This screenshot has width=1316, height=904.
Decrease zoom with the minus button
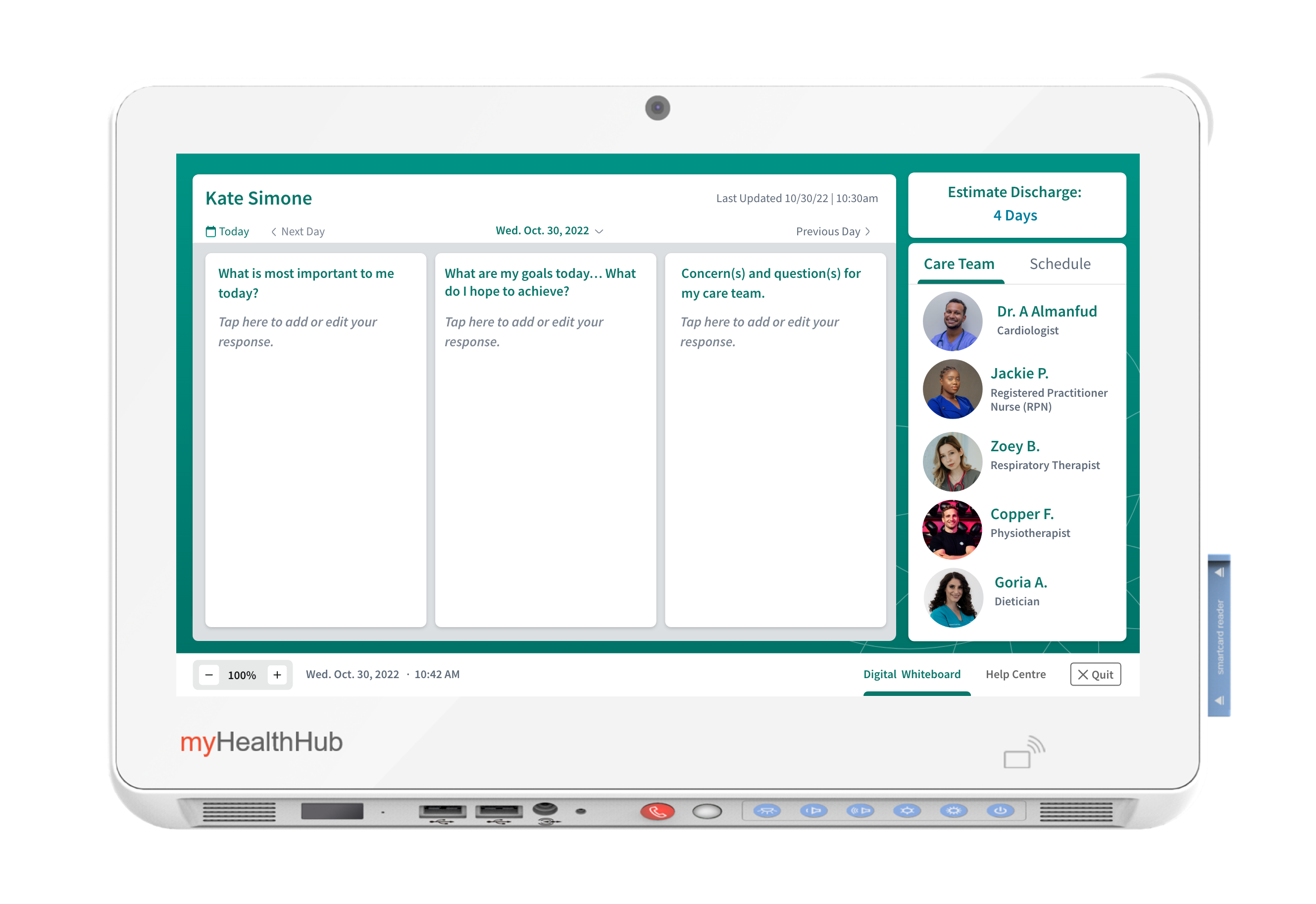(x=209, y=675)
